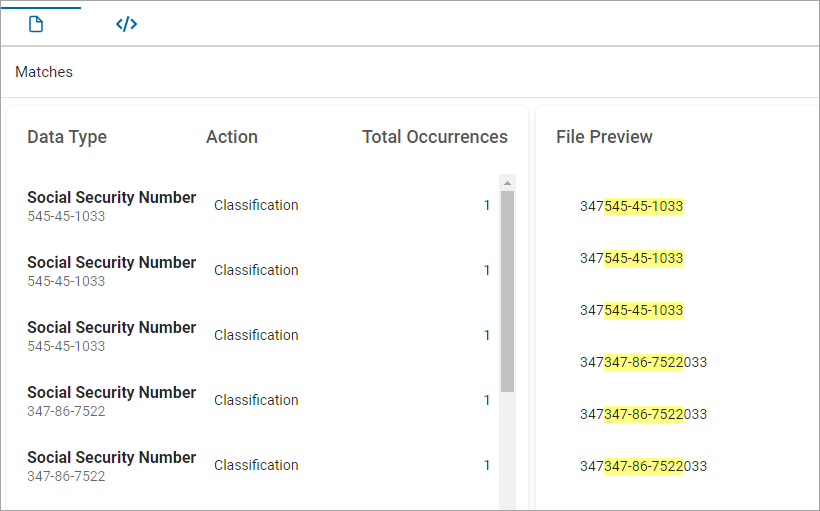This screenshot has width=820, height=511.
Task: Click first highlighted 347-86-7522 in File Preview
Action: click(643, 362)
